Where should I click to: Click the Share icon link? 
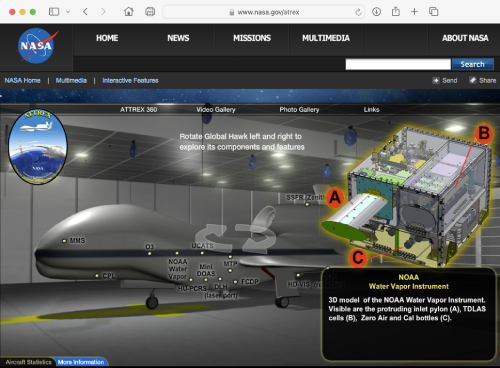click(x=483, y=80)
